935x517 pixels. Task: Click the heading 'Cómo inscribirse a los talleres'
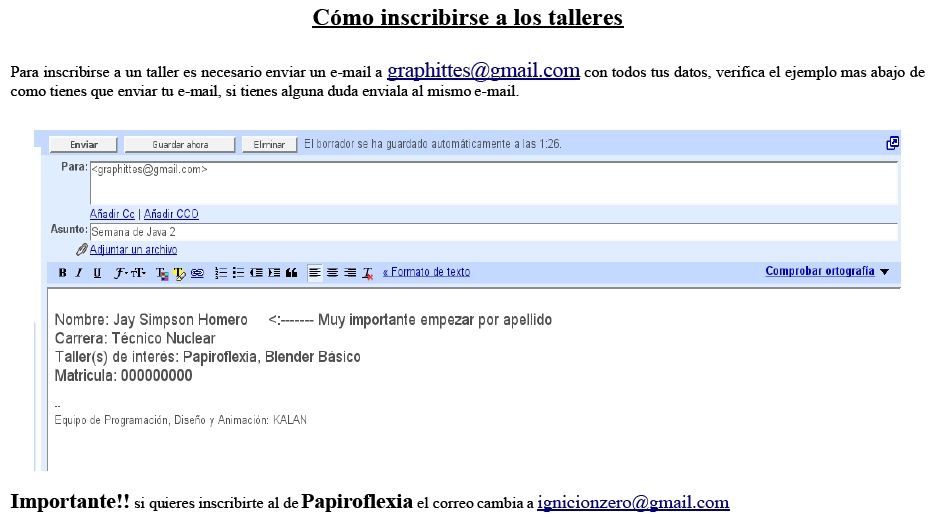(x=468, y=17)
